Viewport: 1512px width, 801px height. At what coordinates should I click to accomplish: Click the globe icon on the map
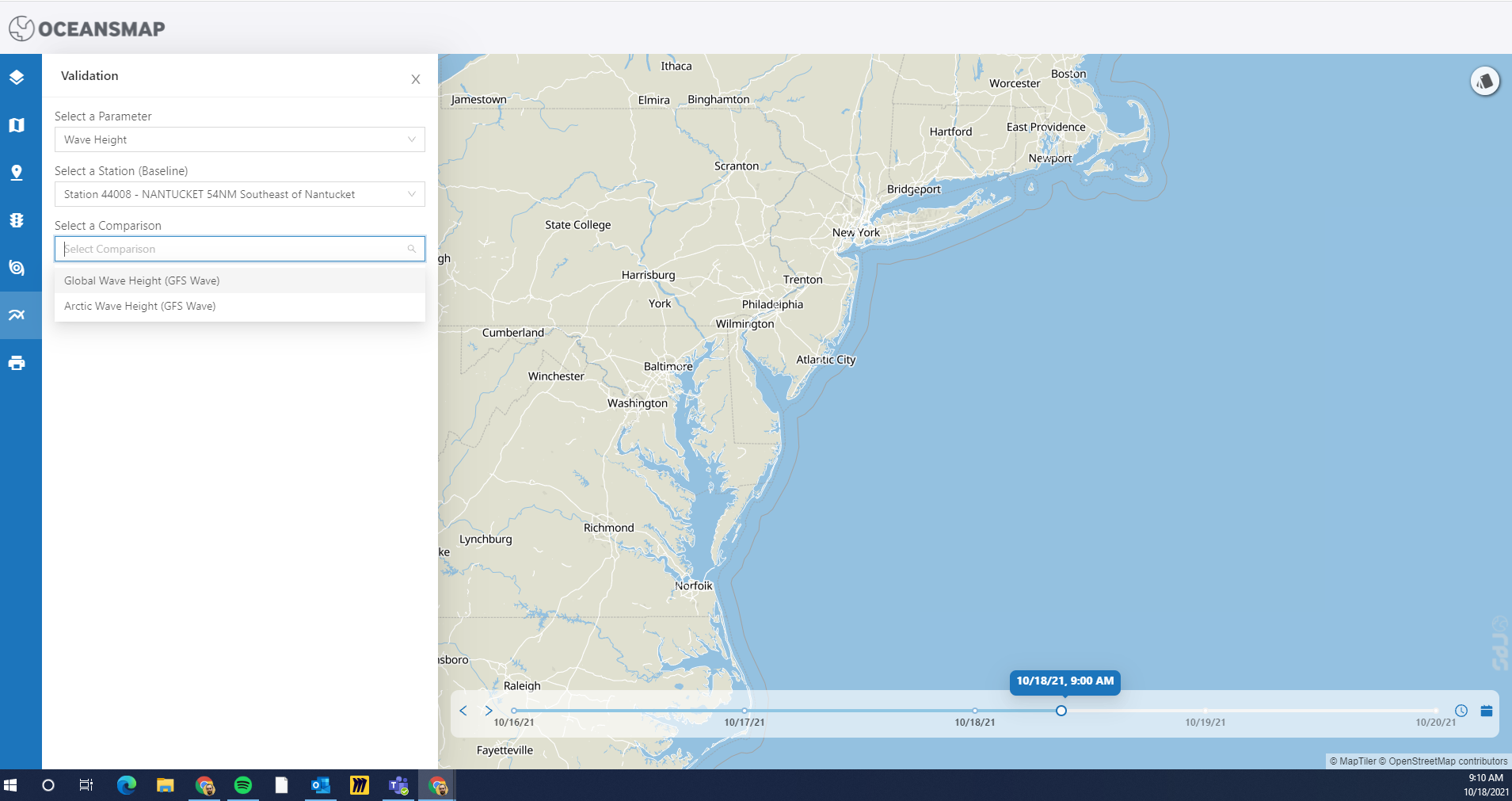(x=1484, y=80)
